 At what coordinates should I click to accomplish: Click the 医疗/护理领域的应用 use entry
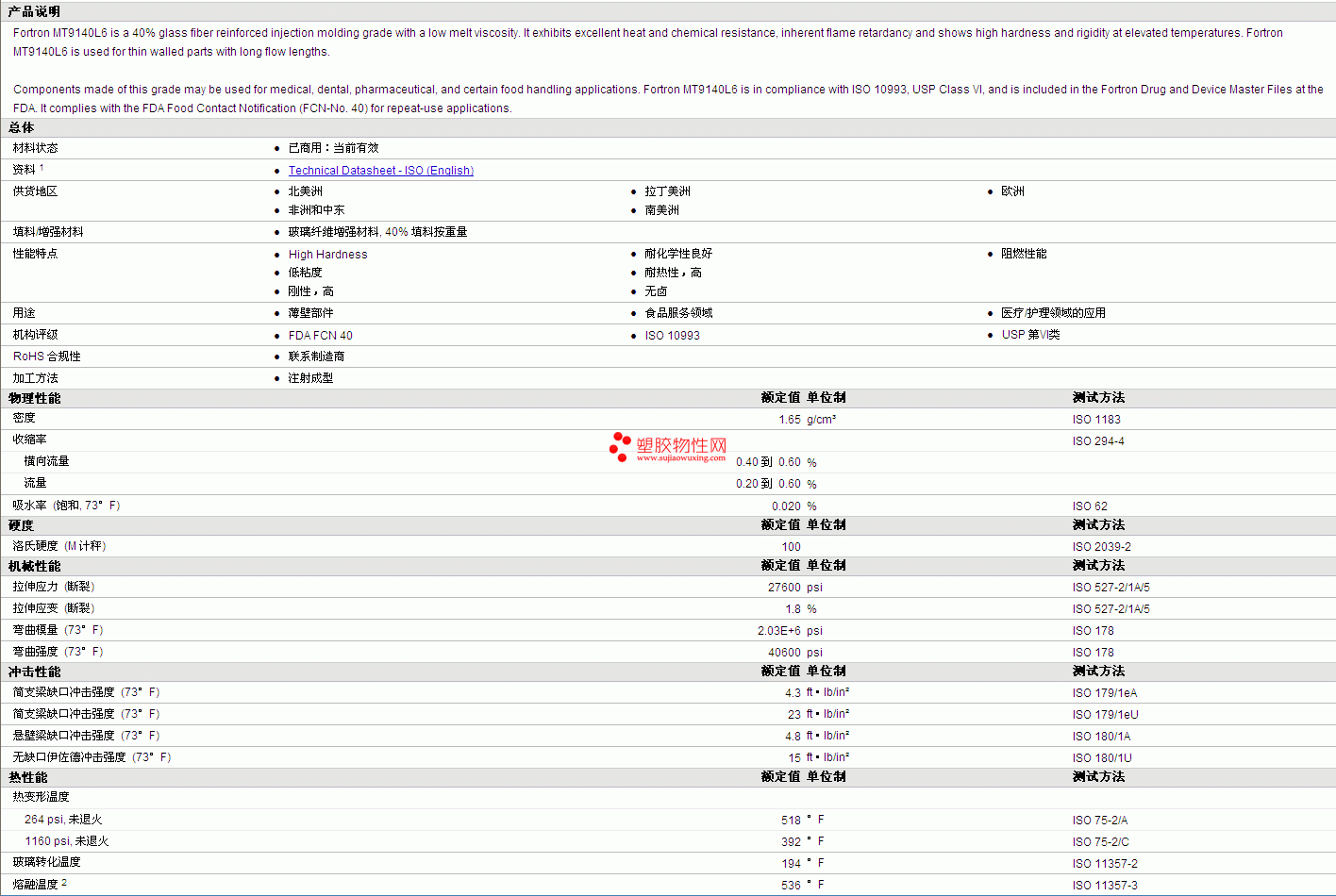pyautogui.click(x=1053, y=313)
